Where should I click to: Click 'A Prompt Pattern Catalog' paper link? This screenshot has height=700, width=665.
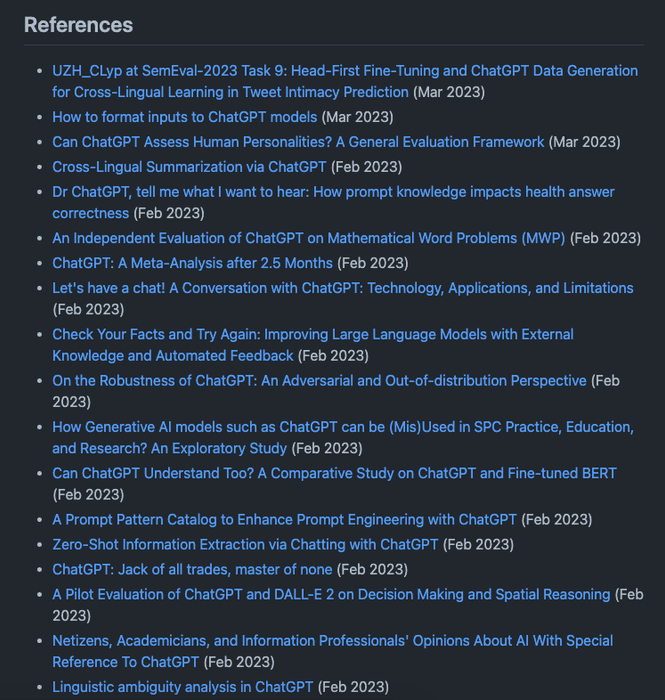[x=284, y=519]
